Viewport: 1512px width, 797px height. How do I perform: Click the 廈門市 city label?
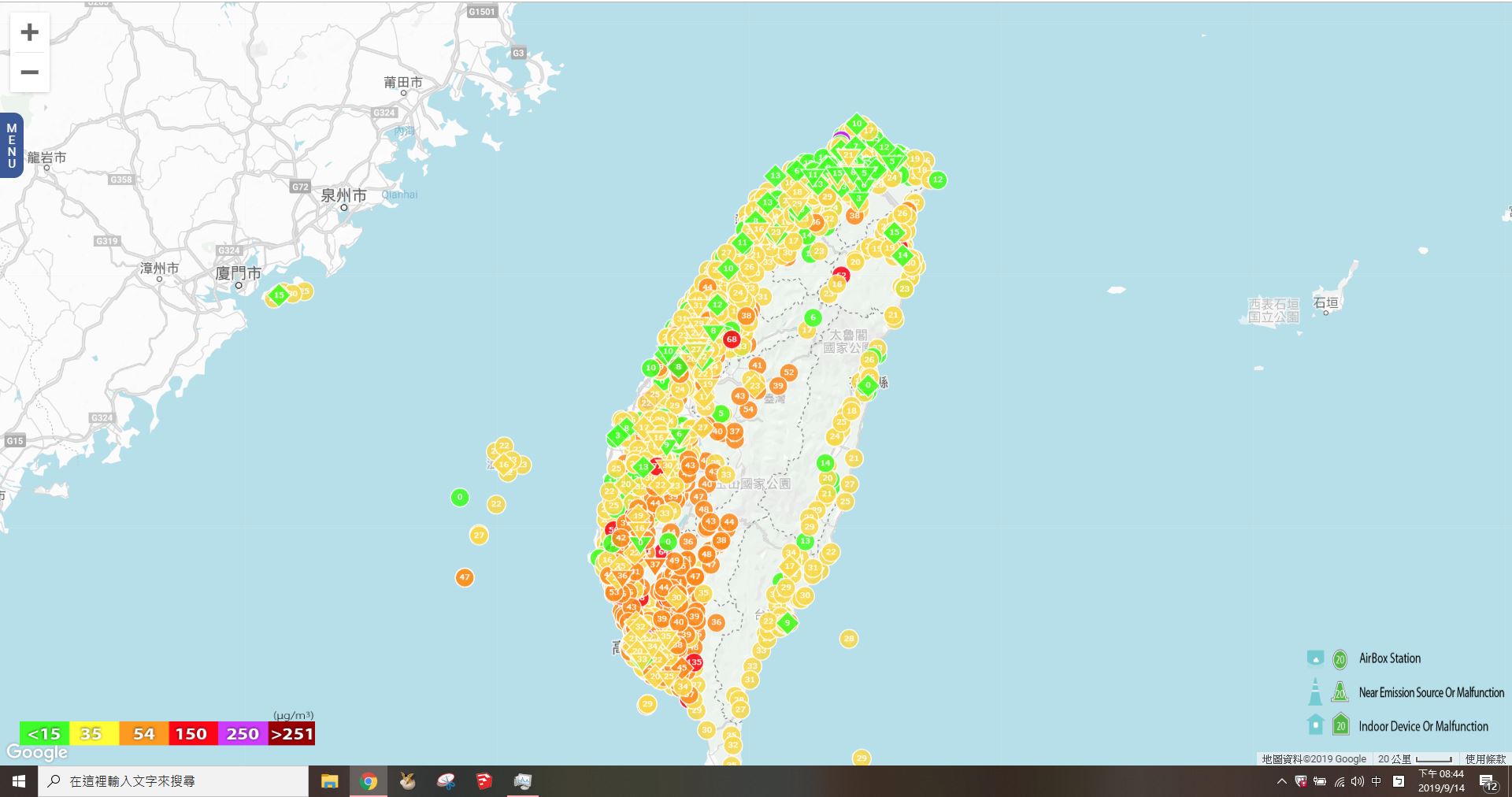click(x=239, y=273)
